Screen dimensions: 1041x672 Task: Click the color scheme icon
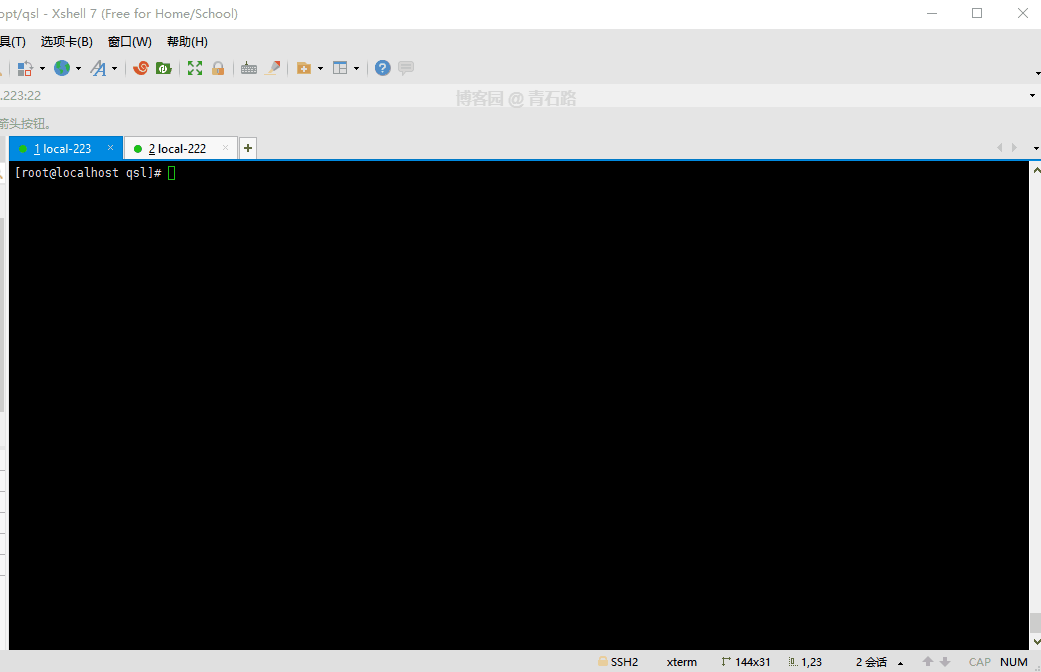click(x=25, y=68)
